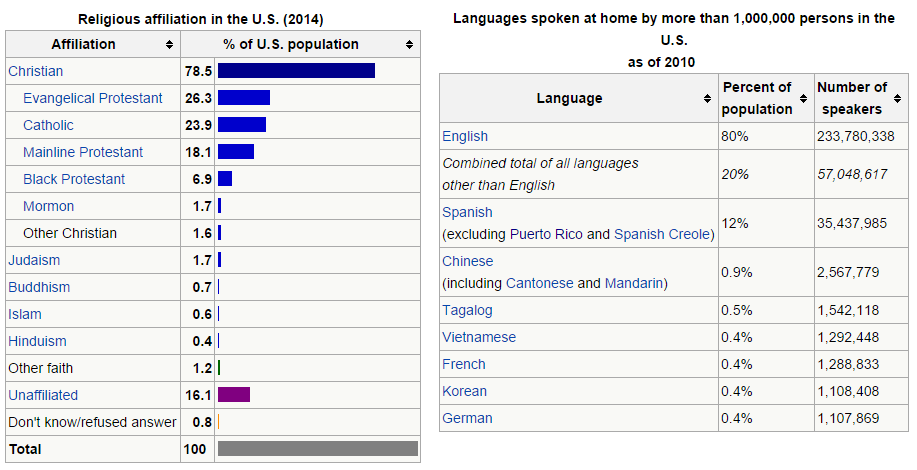This screenshot has width=917, height=470.
Task: Sort religion table by Affiliation column arrows
Action: 169,45
